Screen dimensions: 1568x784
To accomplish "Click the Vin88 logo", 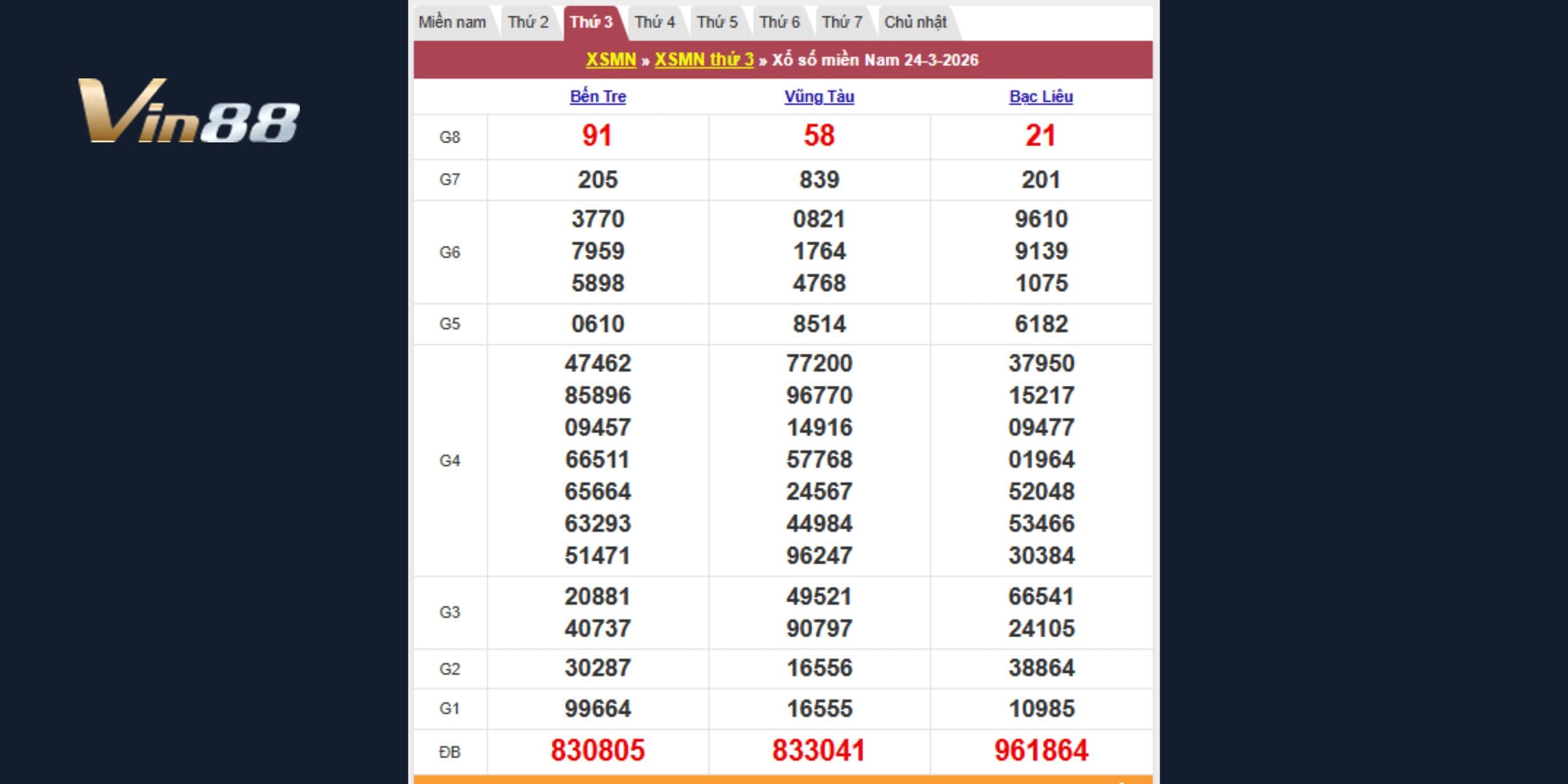I will tap(188, 111).
